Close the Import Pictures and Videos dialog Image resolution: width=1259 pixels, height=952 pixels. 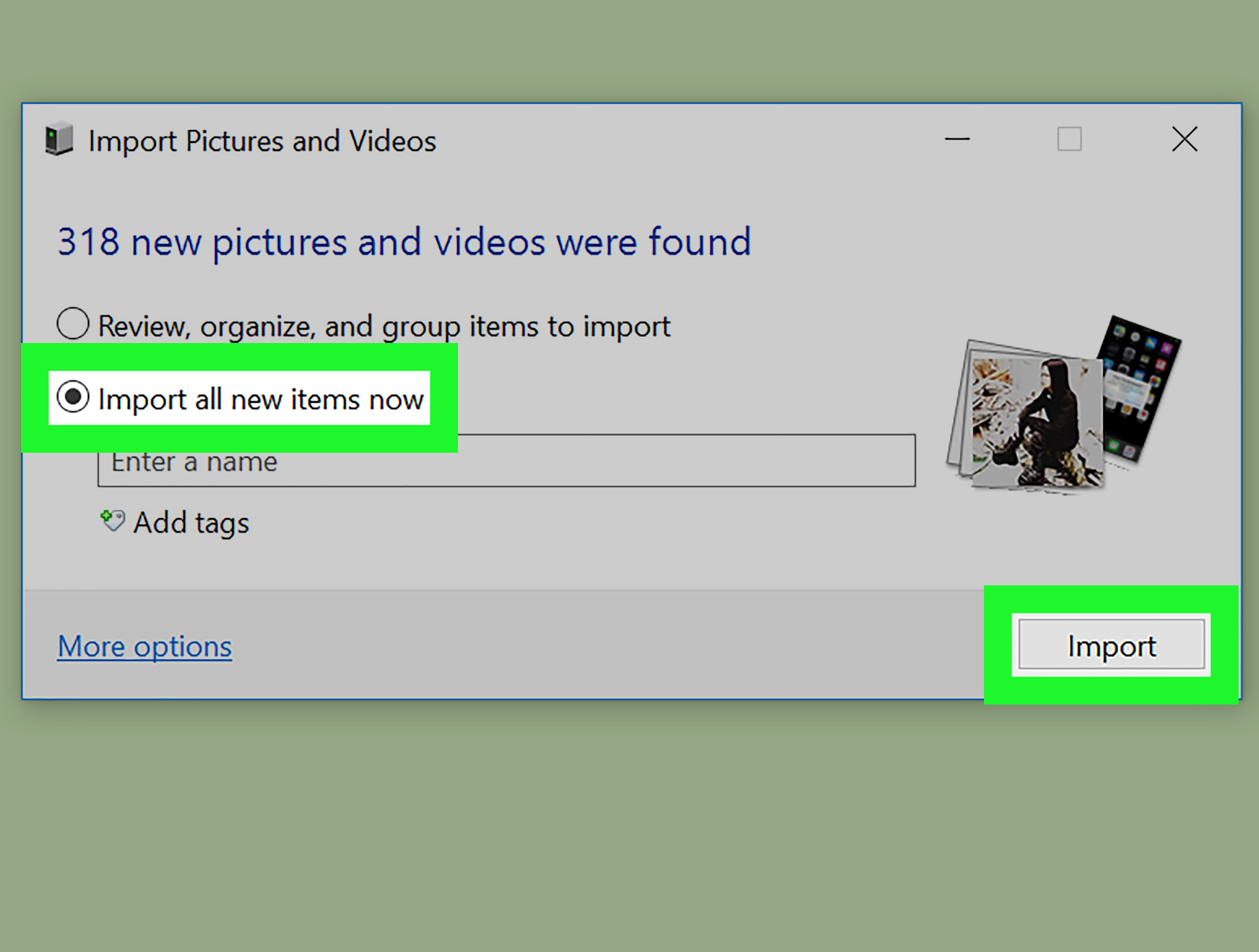pos(1185,139)
